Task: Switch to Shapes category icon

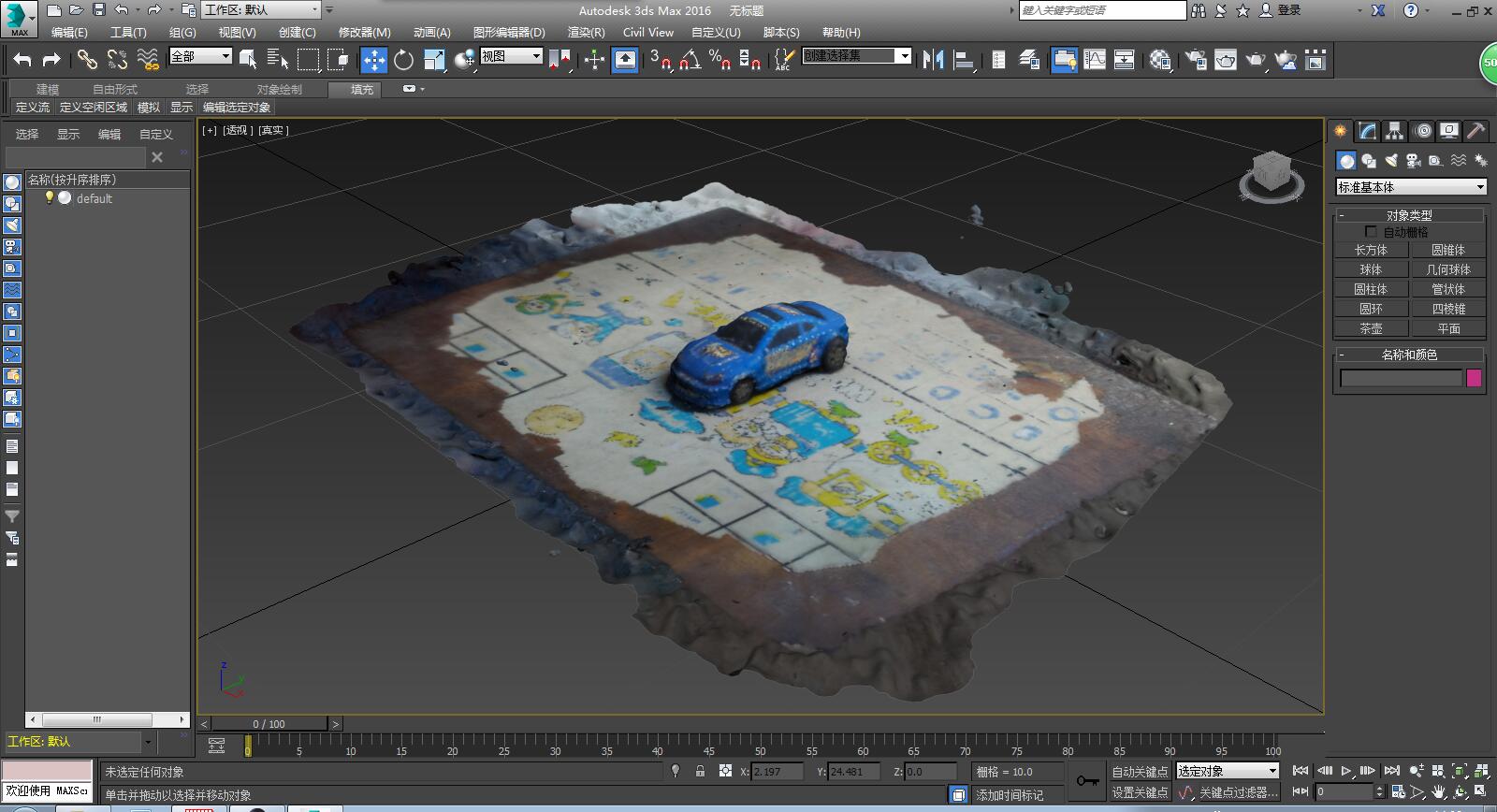Action: click(x=1369, y=161)
